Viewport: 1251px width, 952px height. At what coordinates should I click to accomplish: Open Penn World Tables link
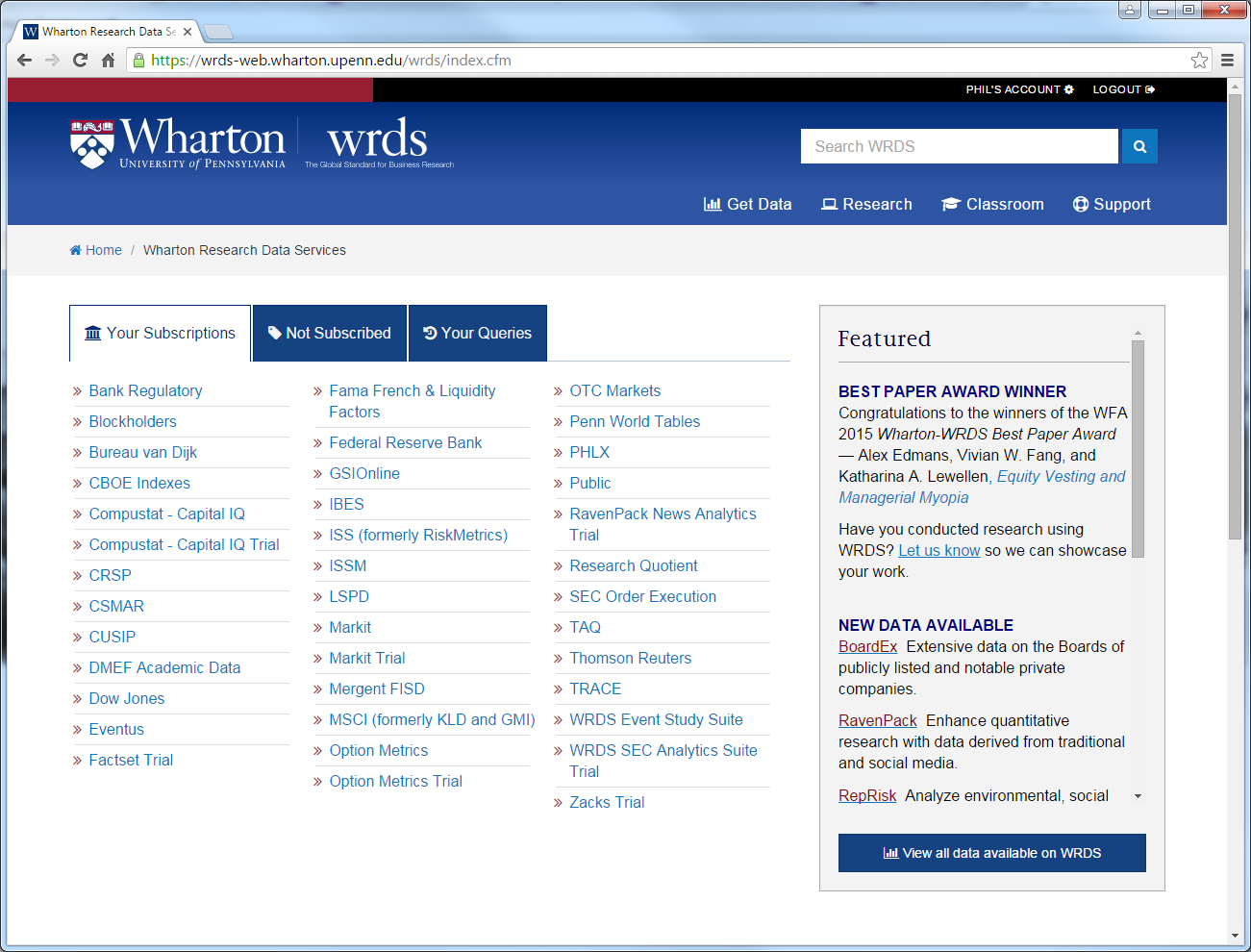coord(635,421)
